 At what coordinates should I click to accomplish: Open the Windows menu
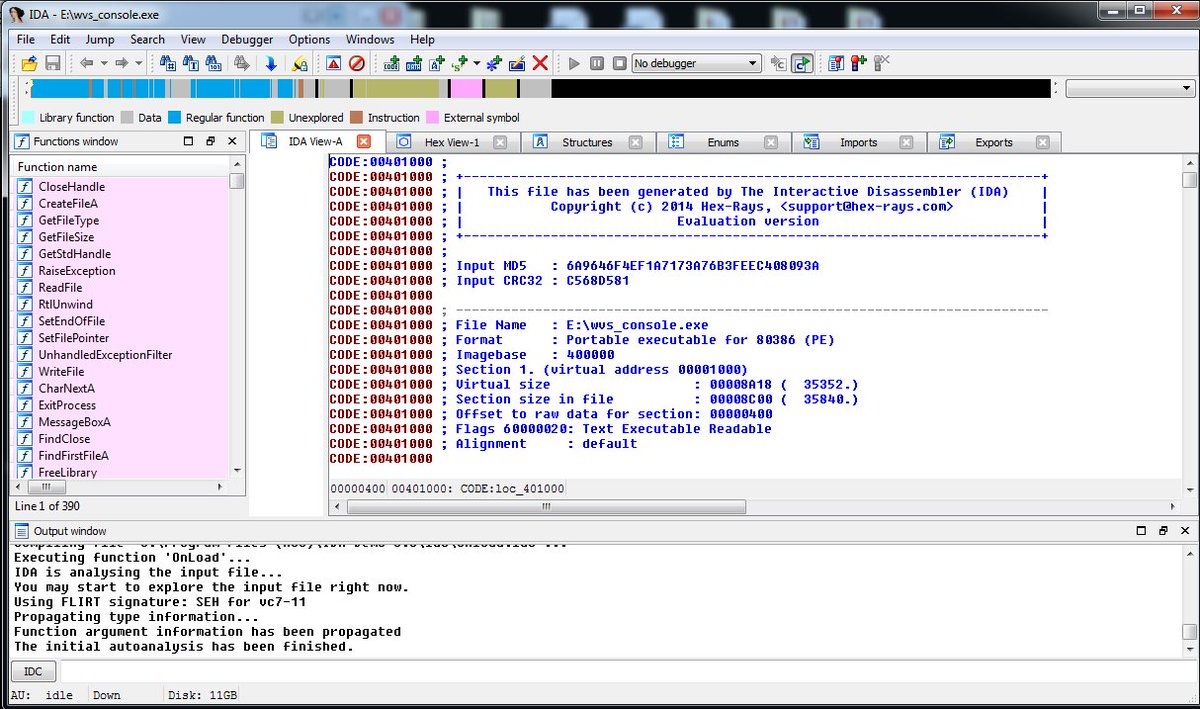click(370, 39)
